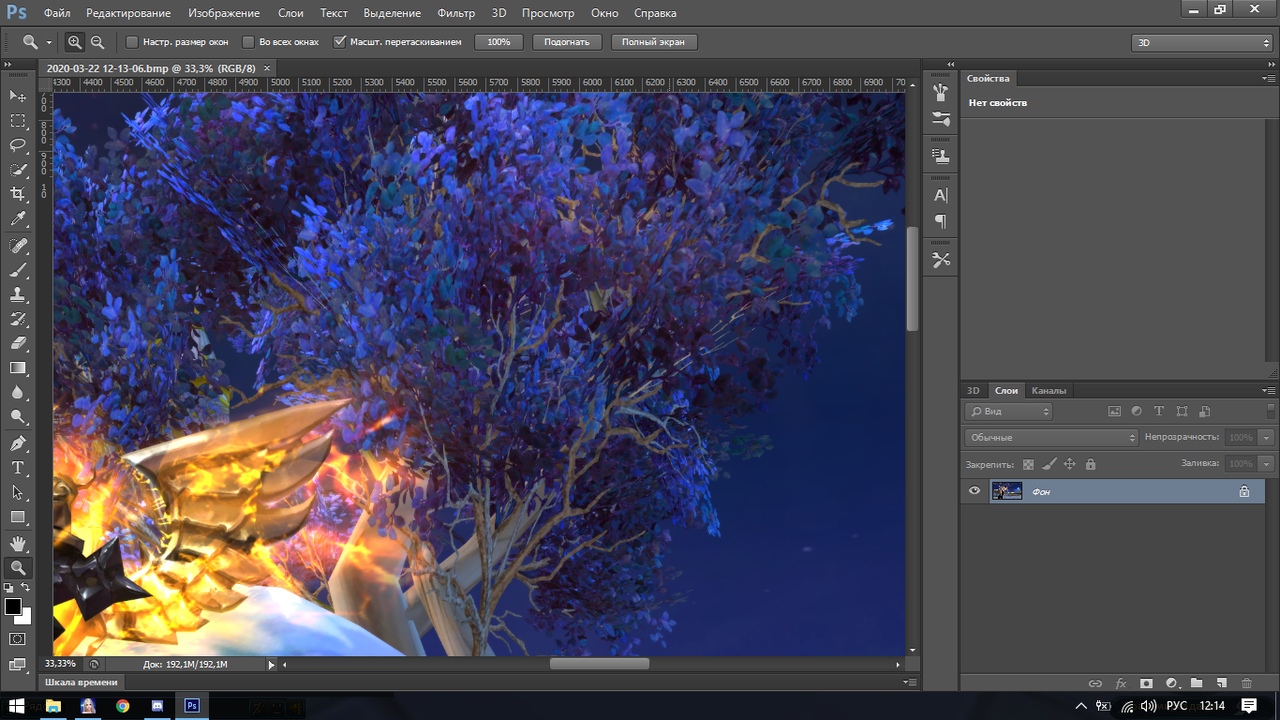The image size is (1280, 720).
Task: Select the Spot Healing Brush tool
Action: [18, 246]
